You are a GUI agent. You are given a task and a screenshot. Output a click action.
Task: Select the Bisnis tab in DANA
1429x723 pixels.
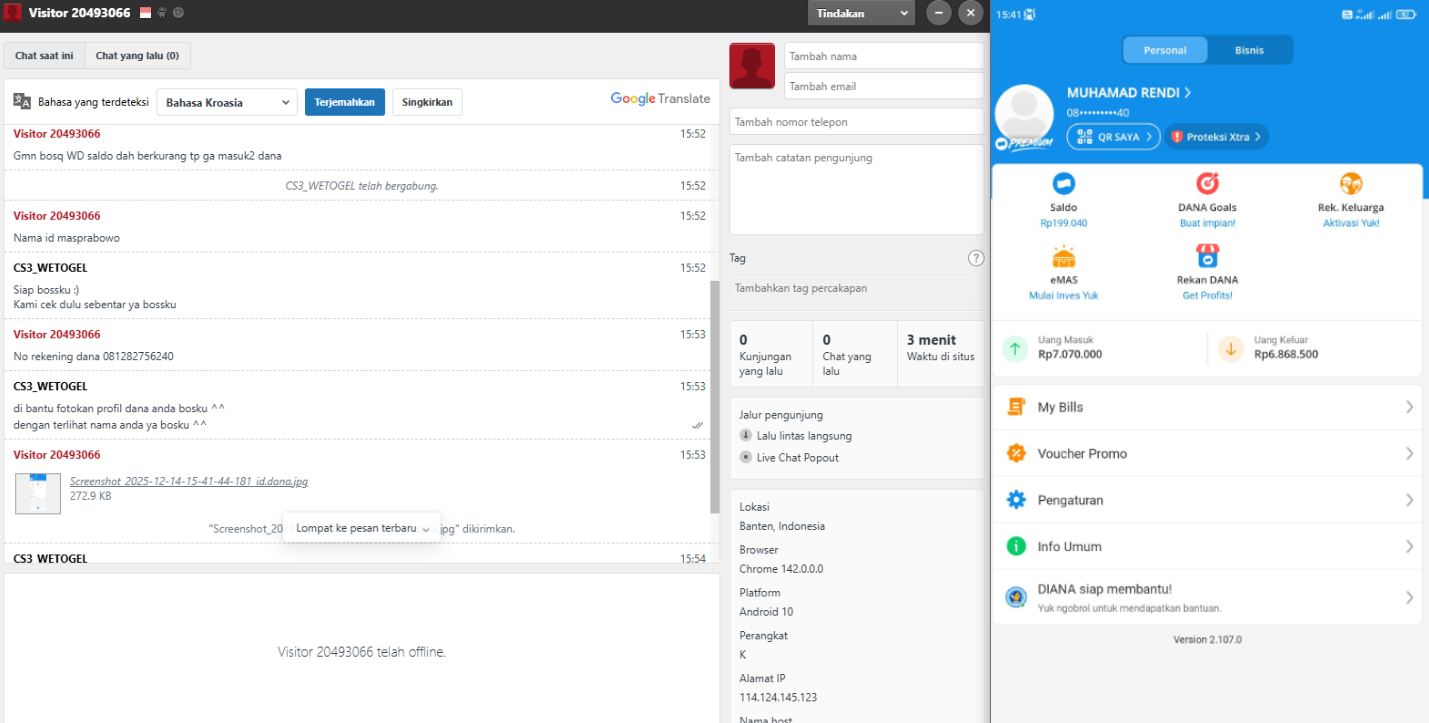[x=1249, y=50]
